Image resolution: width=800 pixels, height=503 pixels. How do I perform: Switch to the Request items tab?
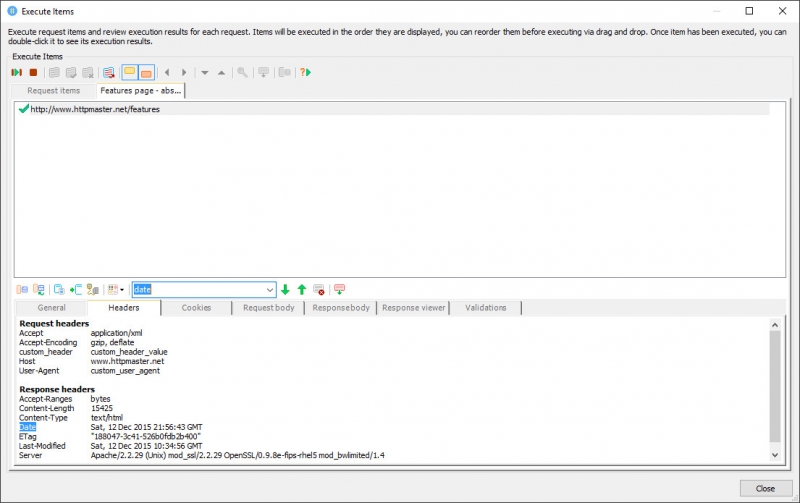[x=54, y=91]
